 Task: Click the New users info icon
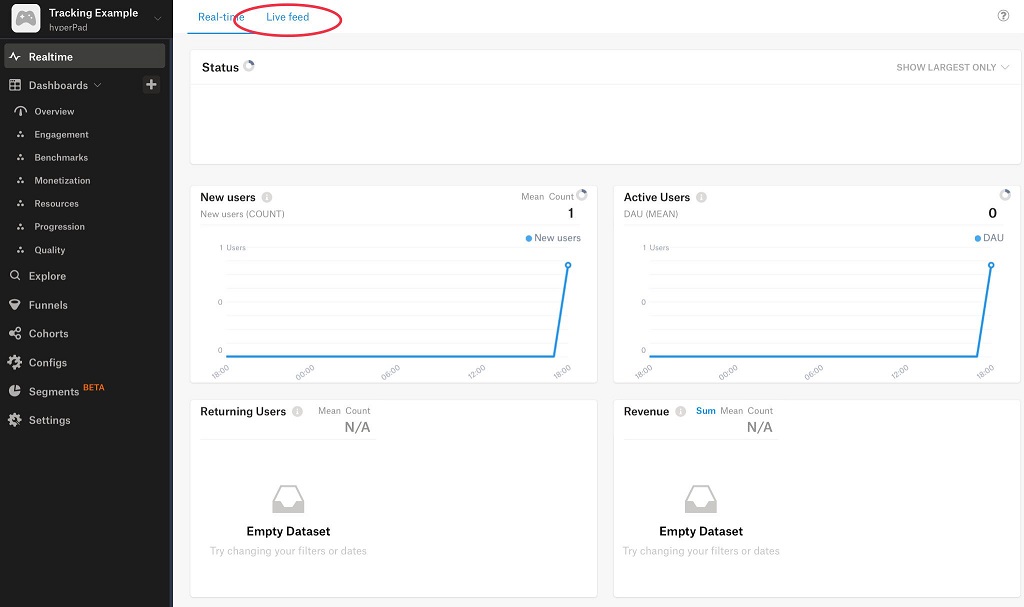point(267,198)
